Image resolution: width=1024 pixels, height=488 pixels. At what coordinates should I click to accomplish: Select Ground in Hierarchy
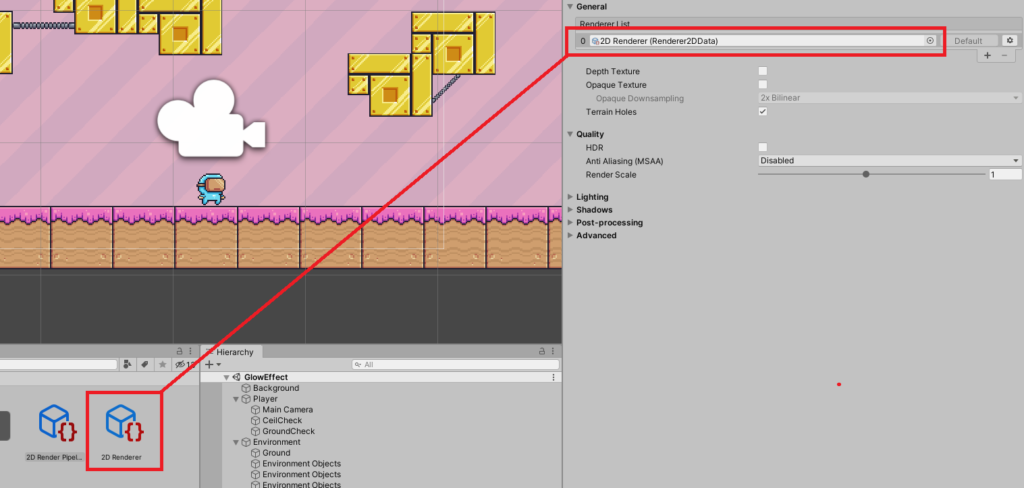tap(276, 453)
